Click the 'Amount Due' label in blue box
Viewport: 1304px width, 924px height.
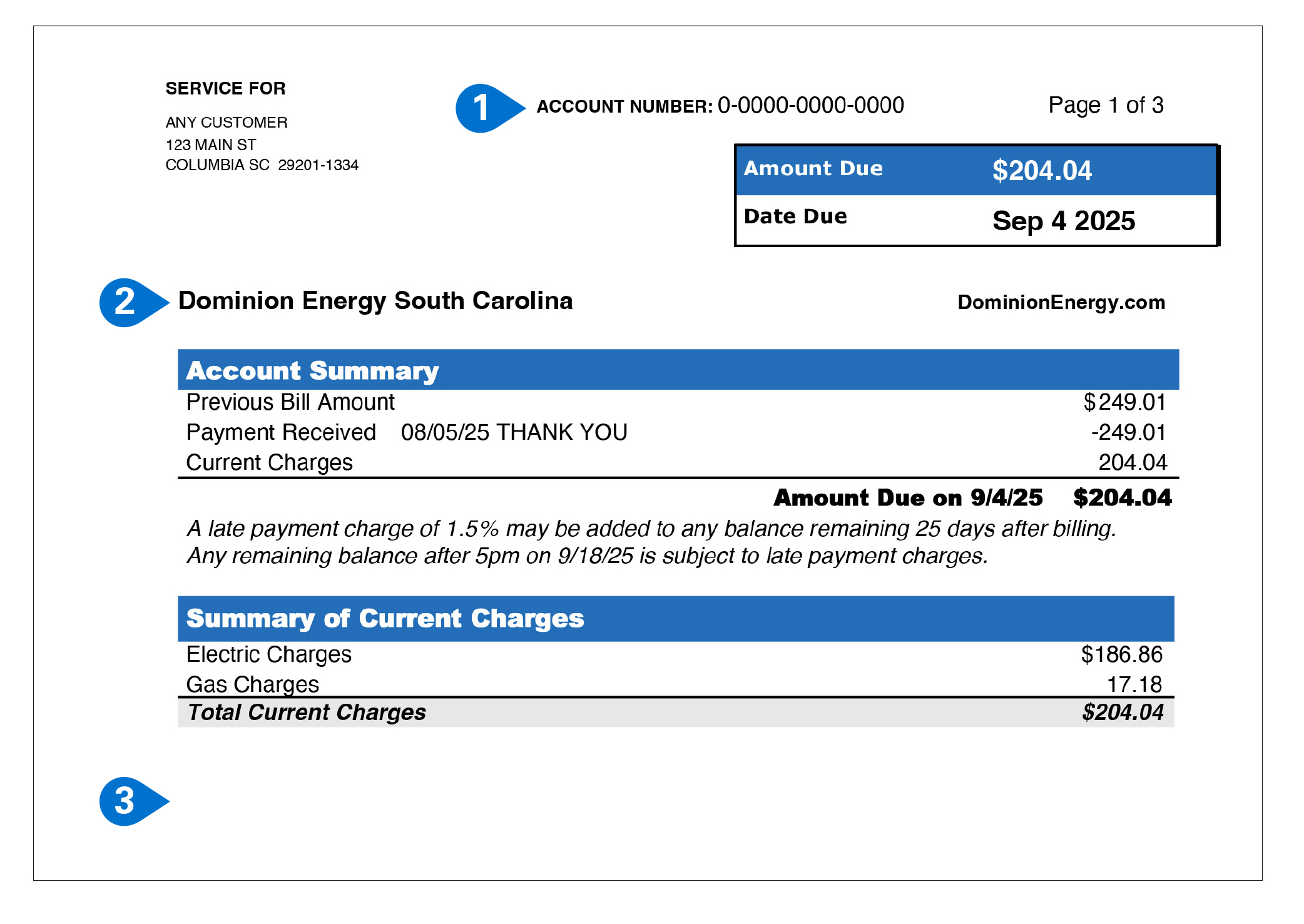point(813,169)
